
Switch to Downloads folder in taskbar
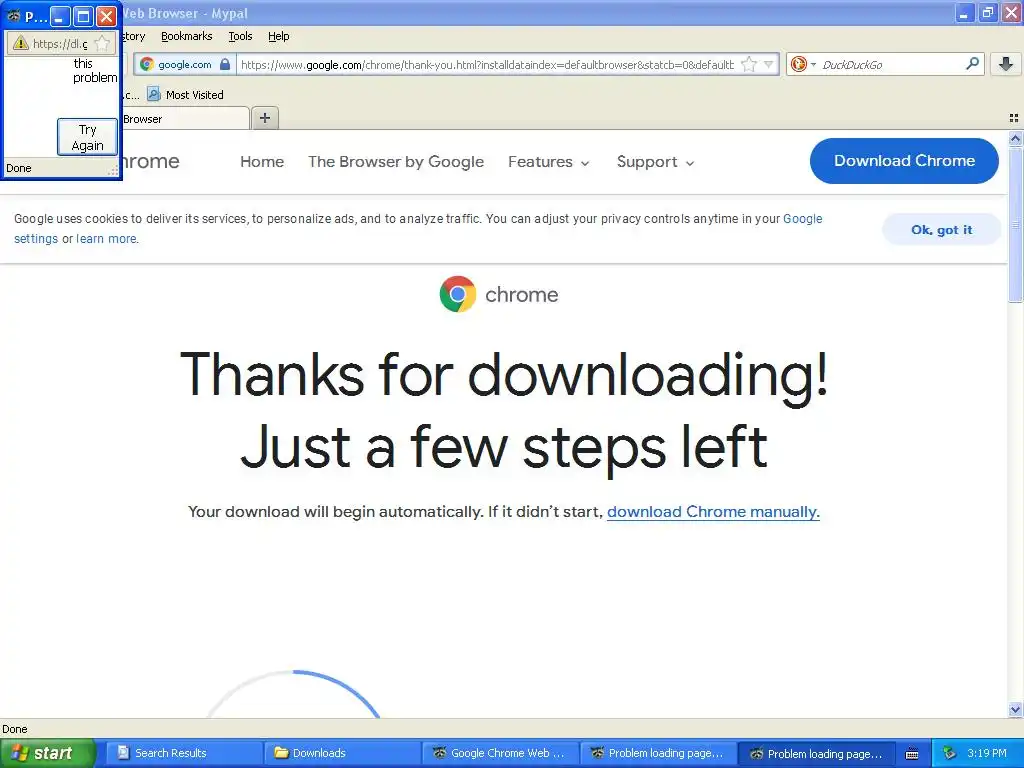pyautogui.click(x=342, y=753)
